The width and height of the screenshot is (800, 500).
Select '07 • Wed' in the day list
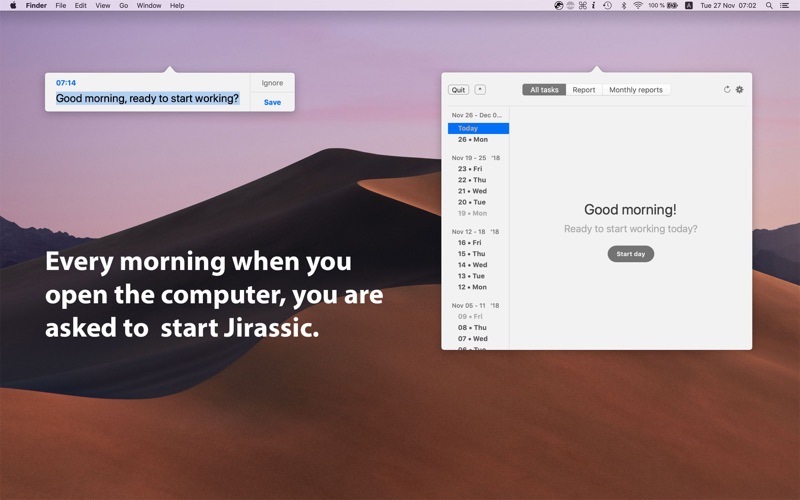click(x=472, y=339)
